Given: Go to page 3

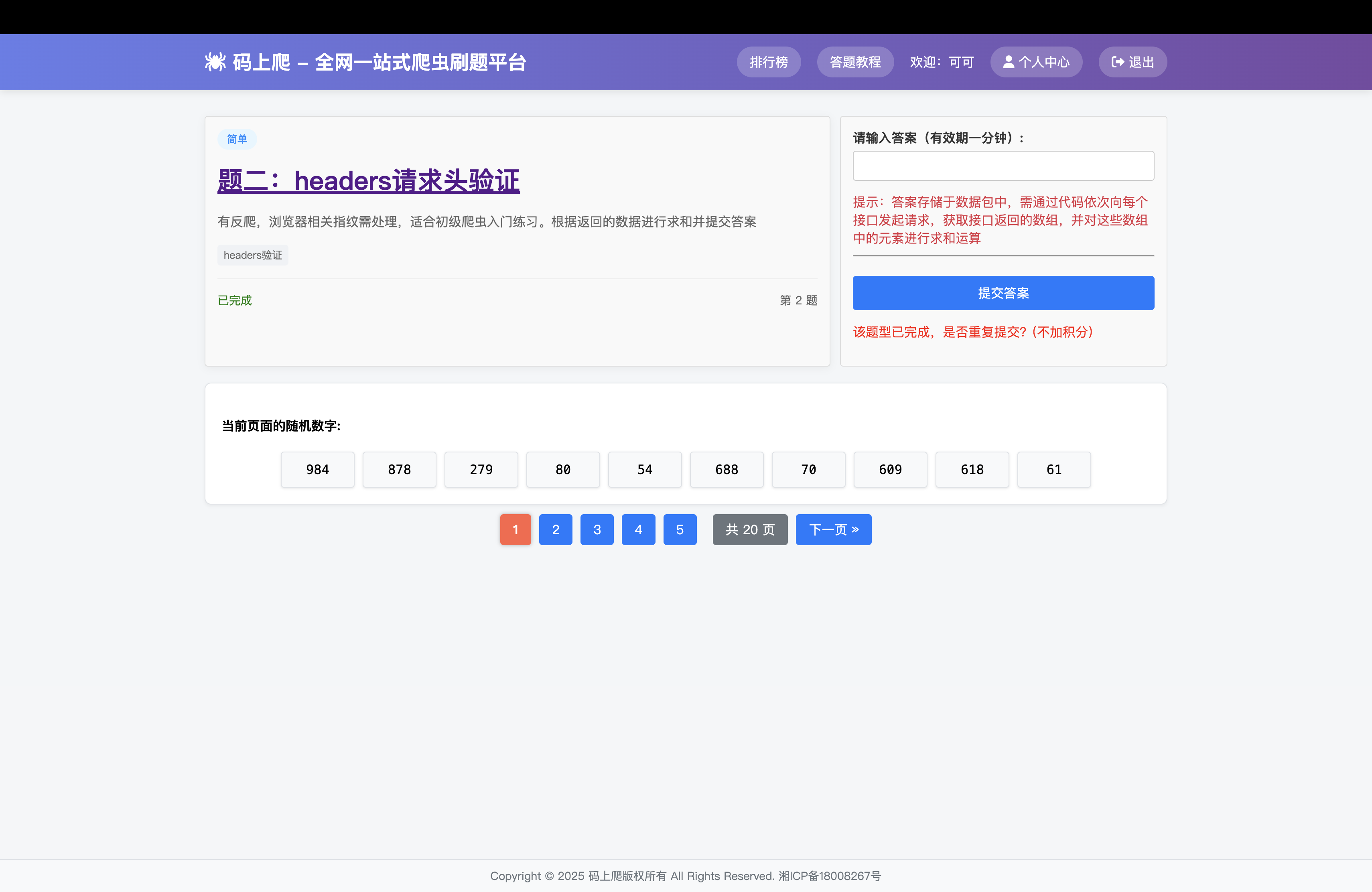Looking at the screenshot, I should [x=597, y=529].
